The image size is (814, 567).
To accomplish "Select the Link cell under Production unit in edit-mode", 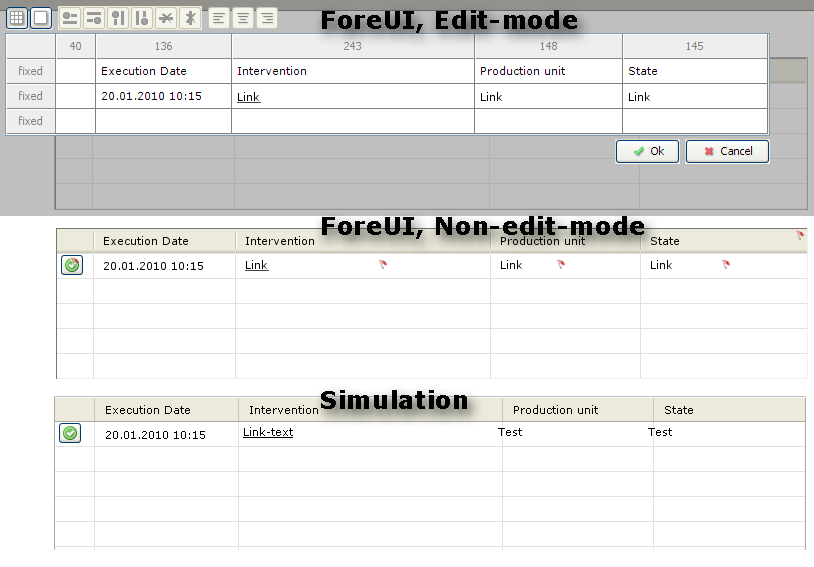I will [x=548, y=96].
